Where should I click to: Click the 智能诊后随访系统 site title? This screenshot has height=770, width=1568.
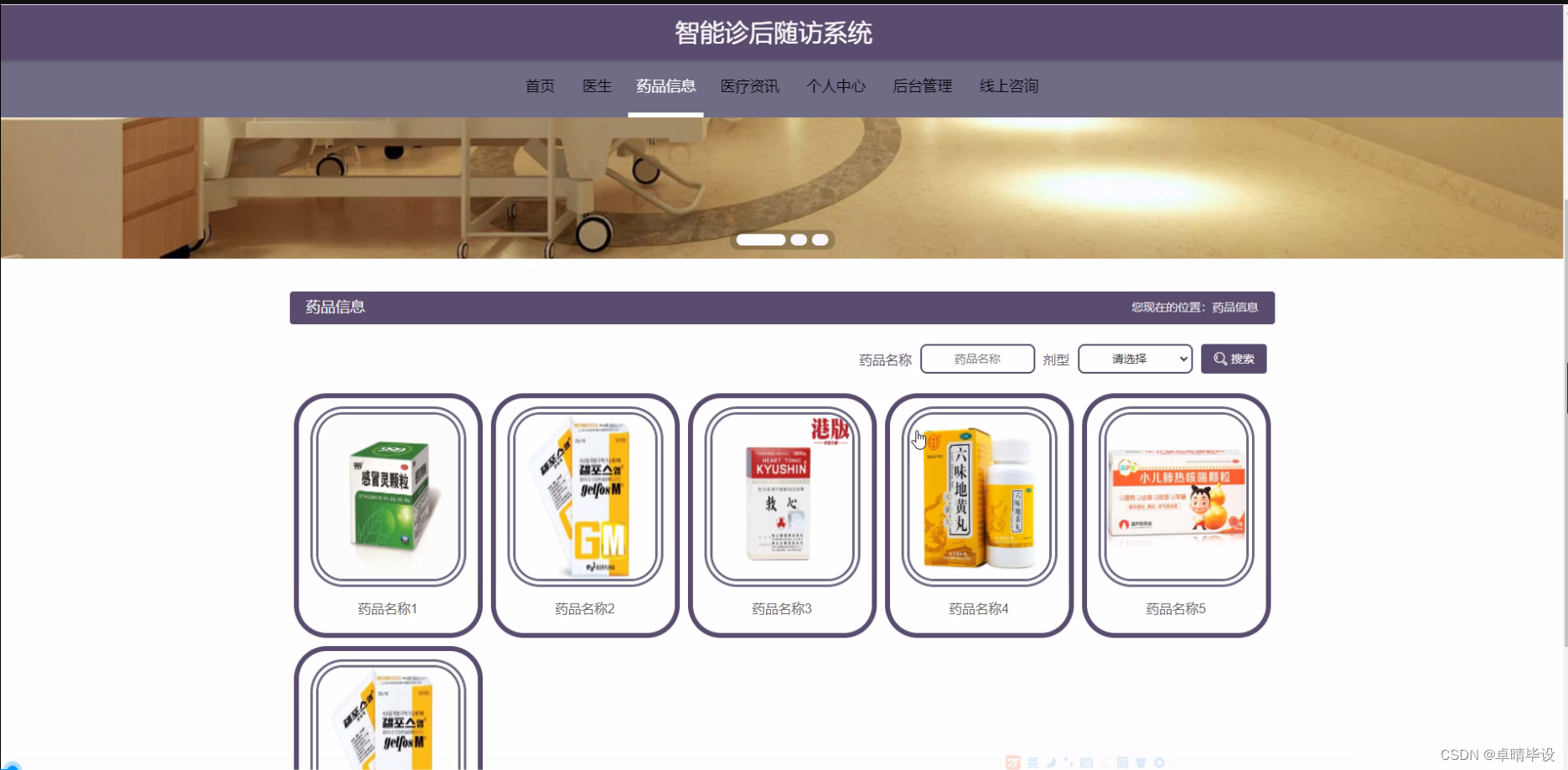[774, 33]
